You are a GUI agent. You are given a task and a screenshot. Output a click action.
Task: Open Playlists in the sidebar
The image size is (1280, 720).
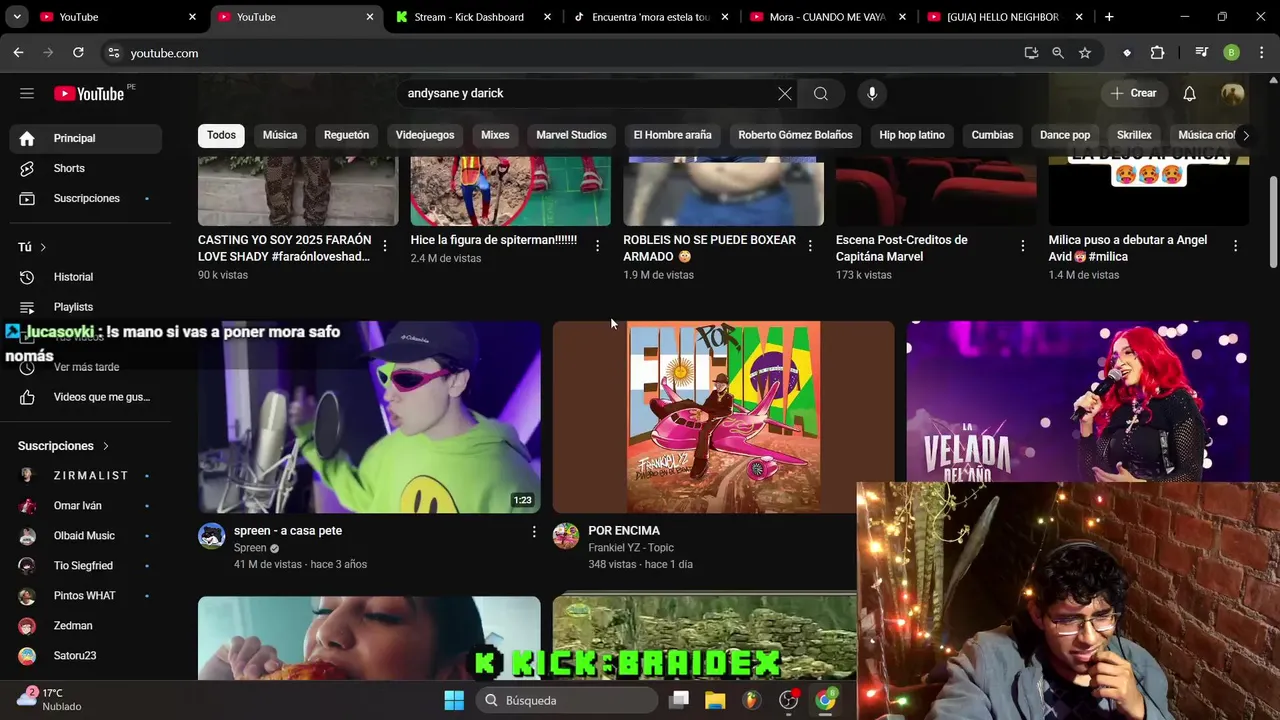[x=86, y=307]
